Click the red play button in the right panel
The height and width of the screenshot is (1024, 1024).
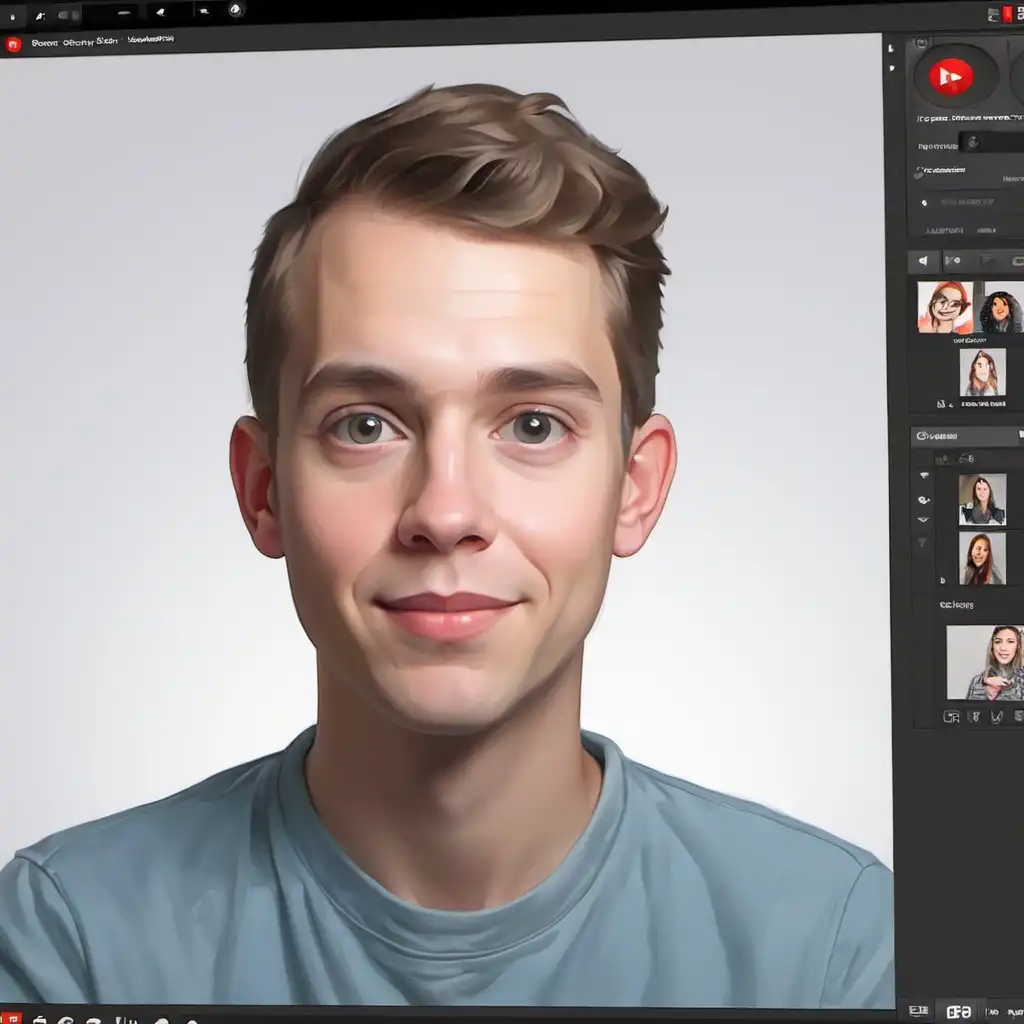[951, 76]
